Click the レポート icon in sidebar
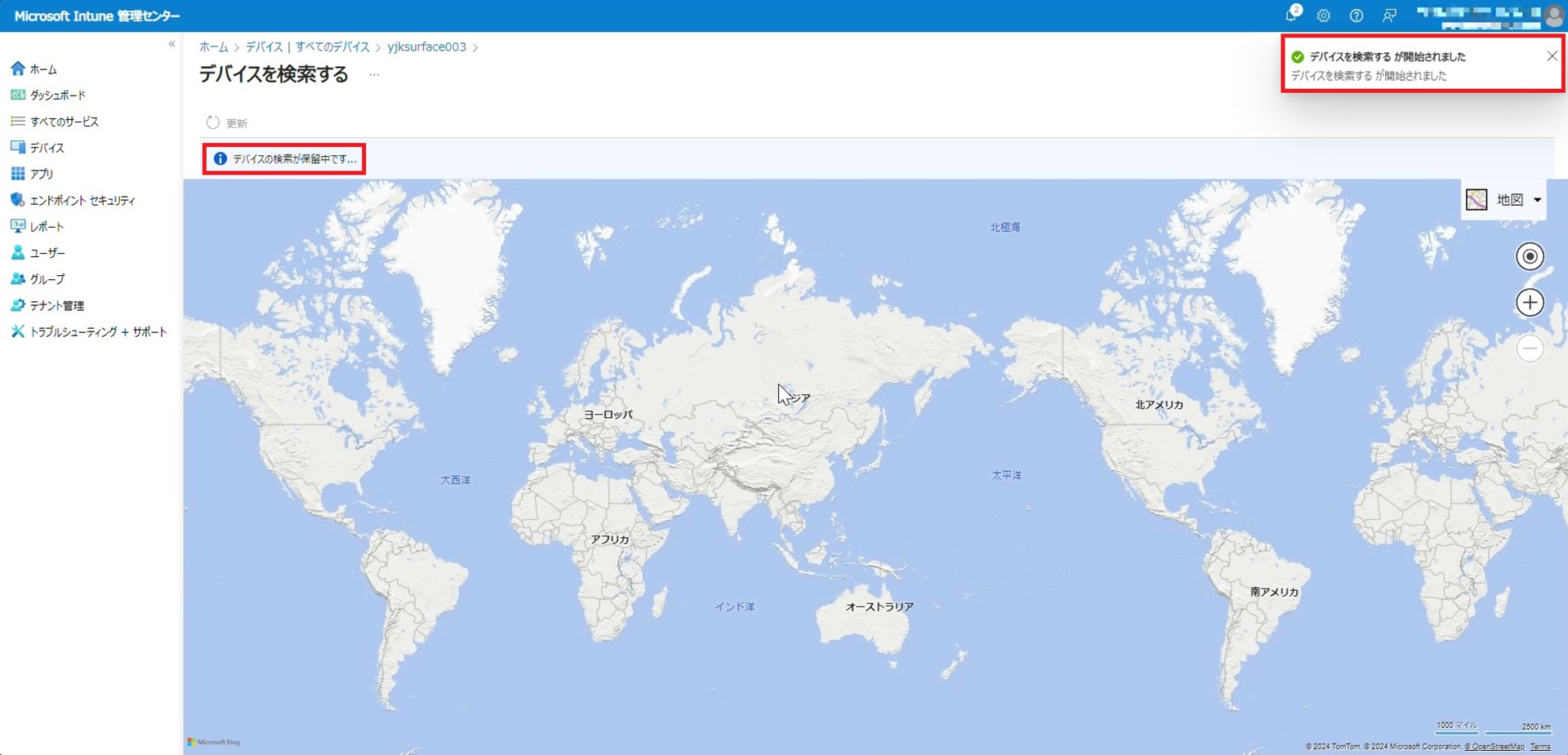 coord(17,225)
